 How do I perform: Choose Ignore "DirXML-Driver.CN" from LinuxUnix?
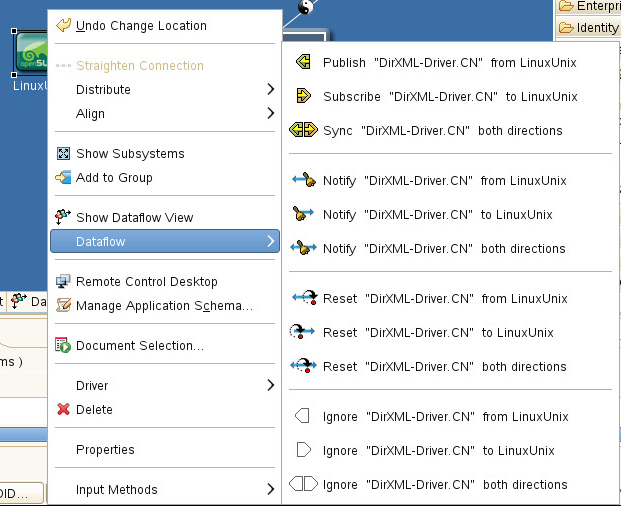click(450, 417)
